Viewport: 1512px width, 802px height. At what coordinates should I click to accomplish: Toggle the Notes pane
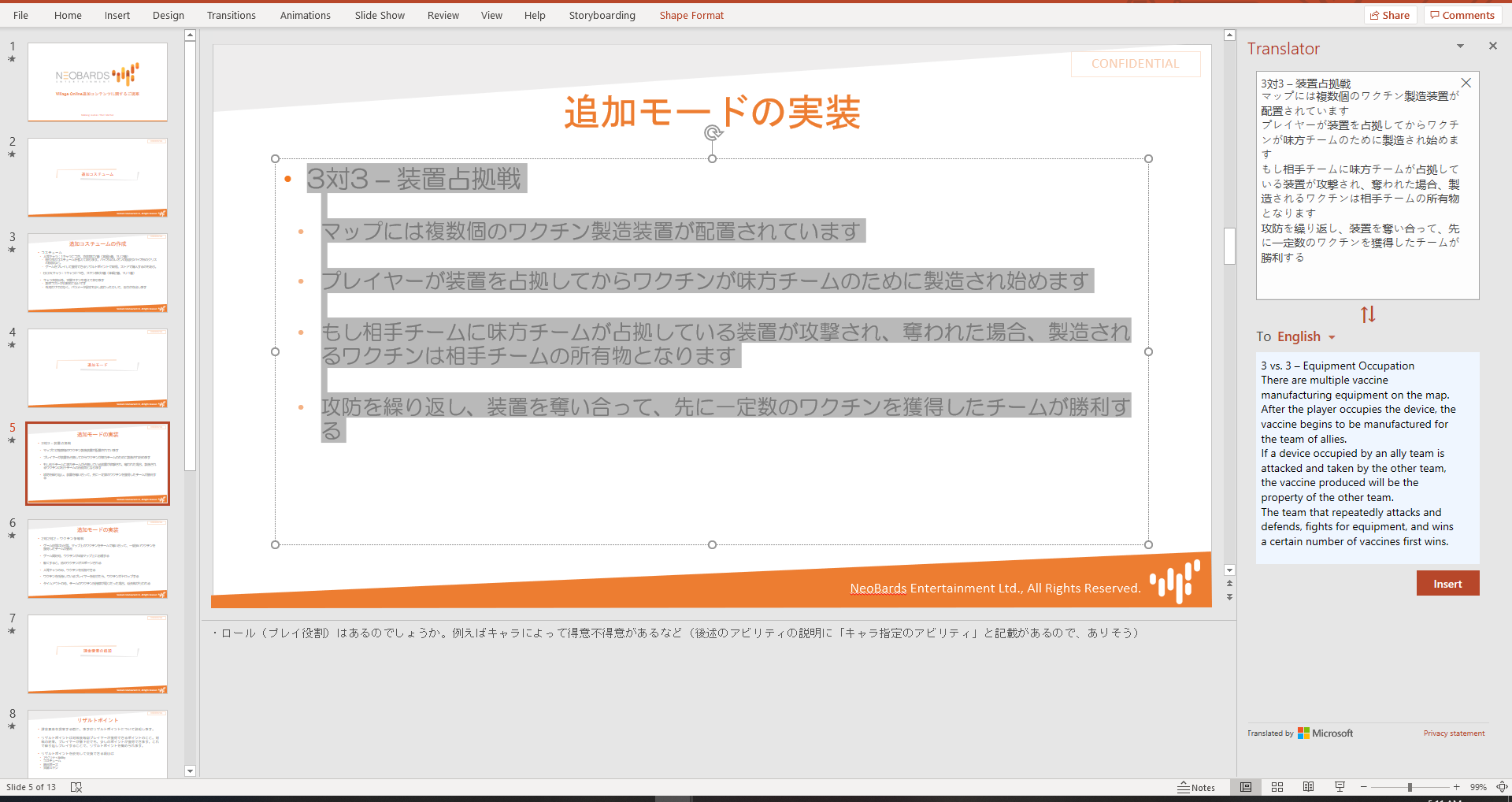point(1196,787)
